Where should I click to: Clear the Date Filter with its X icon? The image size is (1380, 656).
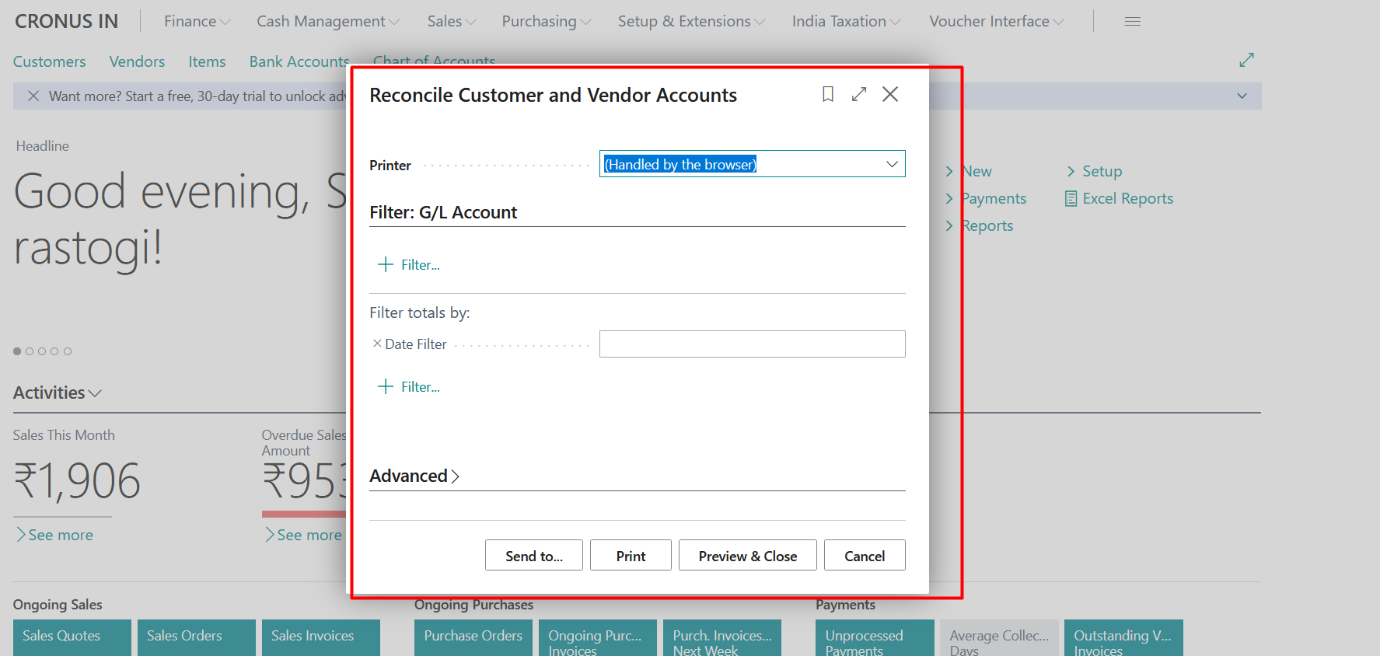tap(377, 343)
